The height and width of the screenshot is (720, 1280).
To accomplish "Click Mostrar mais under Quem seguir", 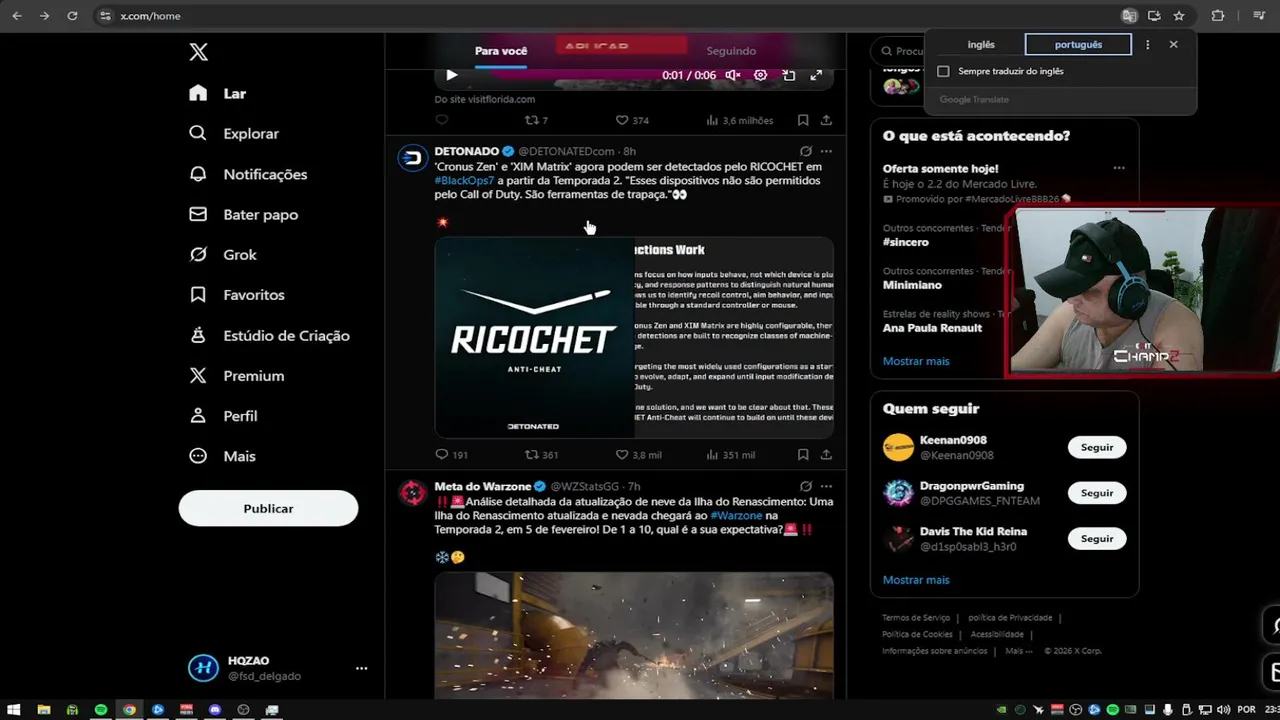I will click(x=916, y=580).
